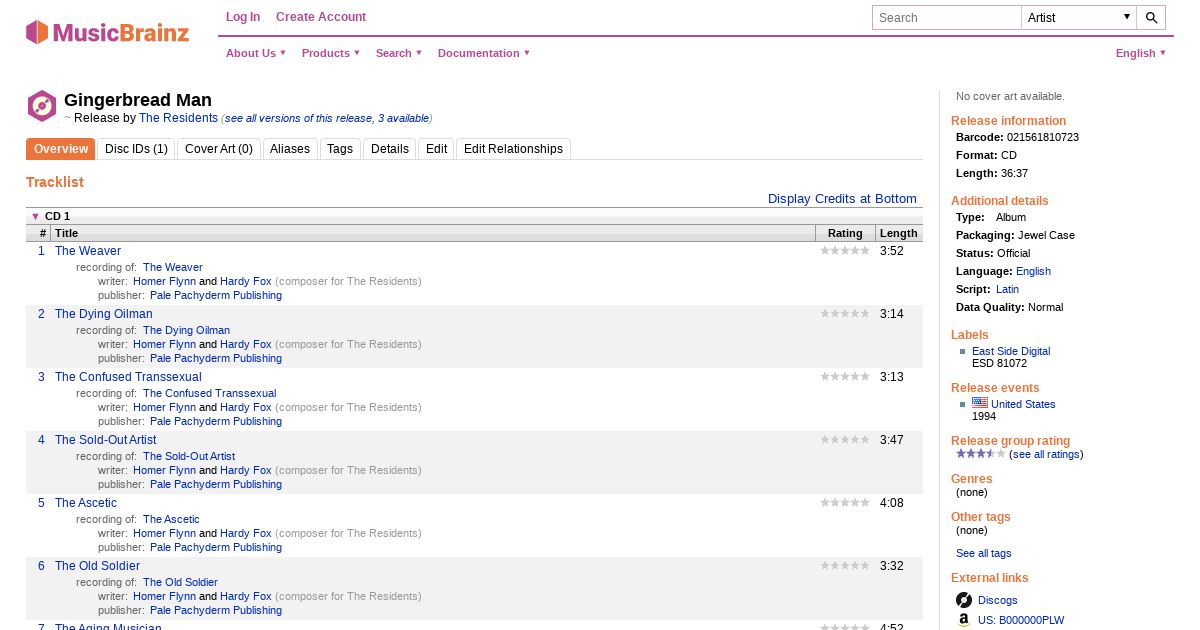Open track title The Sold-Out Artist

pos(106,440)
